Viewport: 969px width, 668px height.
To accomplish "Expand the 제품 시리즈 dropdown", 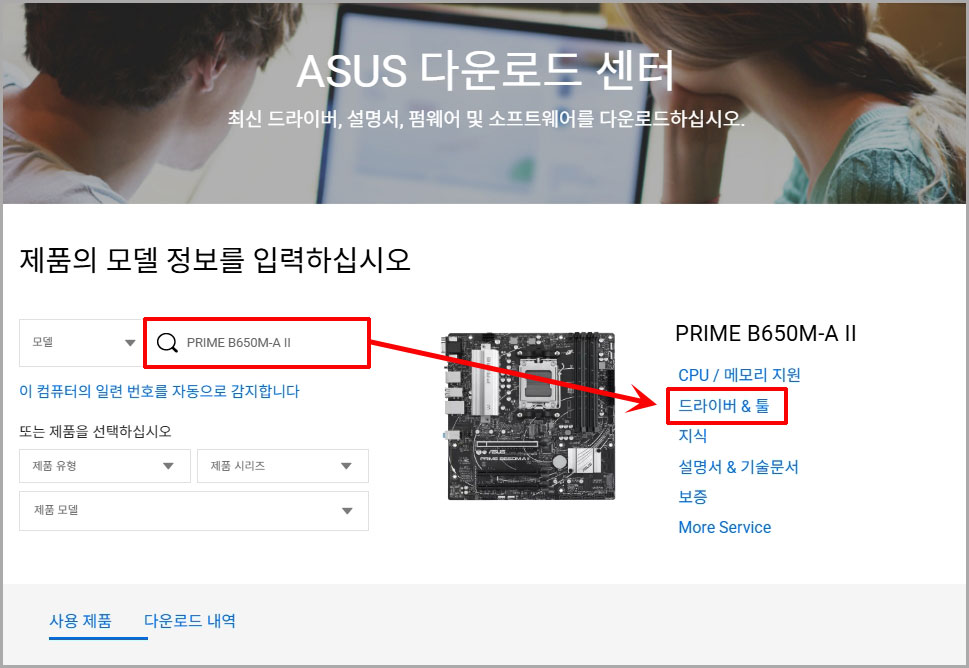I will tap(282, 466).
